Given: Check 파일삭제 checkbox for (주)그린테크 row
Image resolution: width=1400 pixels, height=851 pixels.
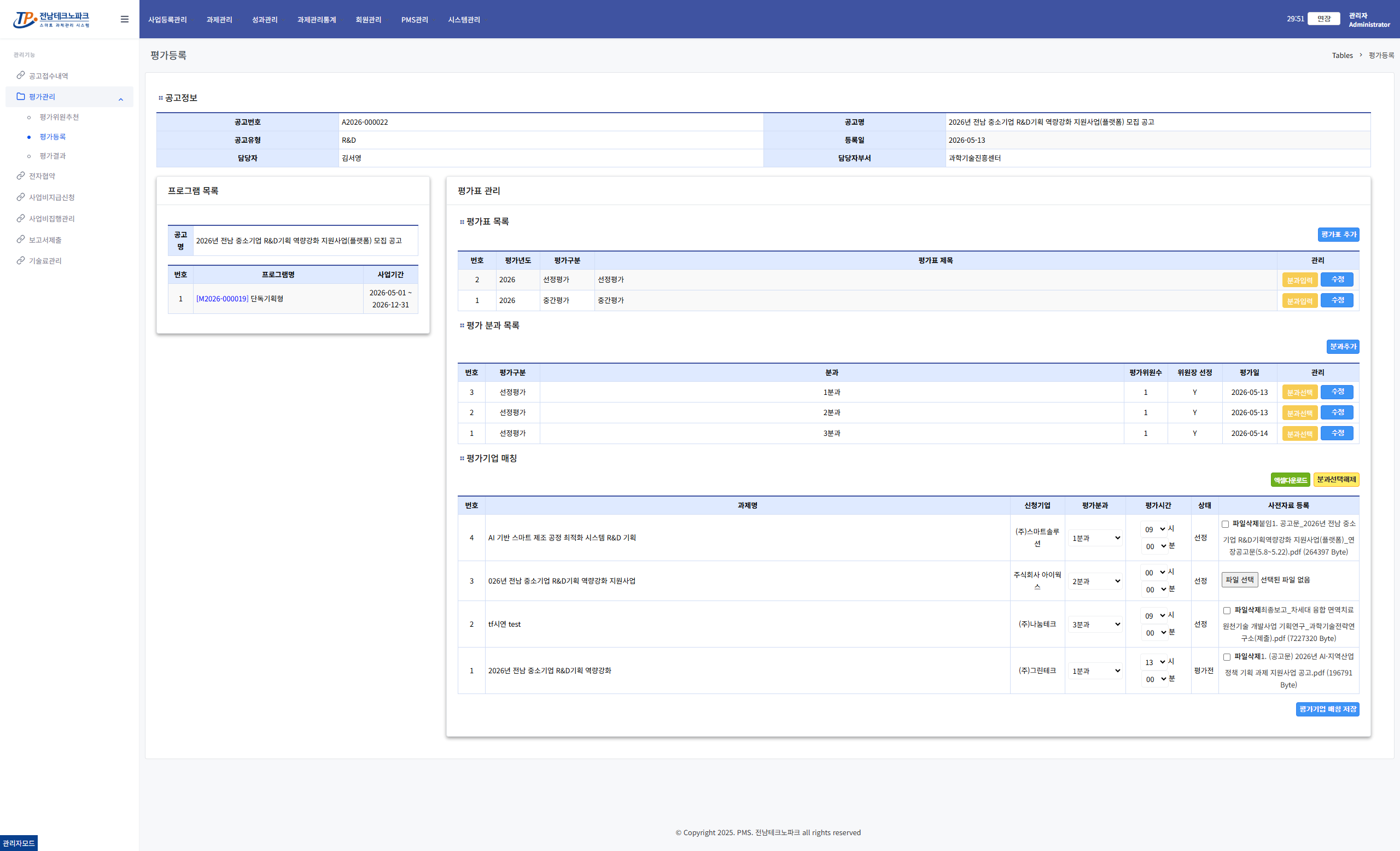Looking at the screenshot, I should point(1227,657).
